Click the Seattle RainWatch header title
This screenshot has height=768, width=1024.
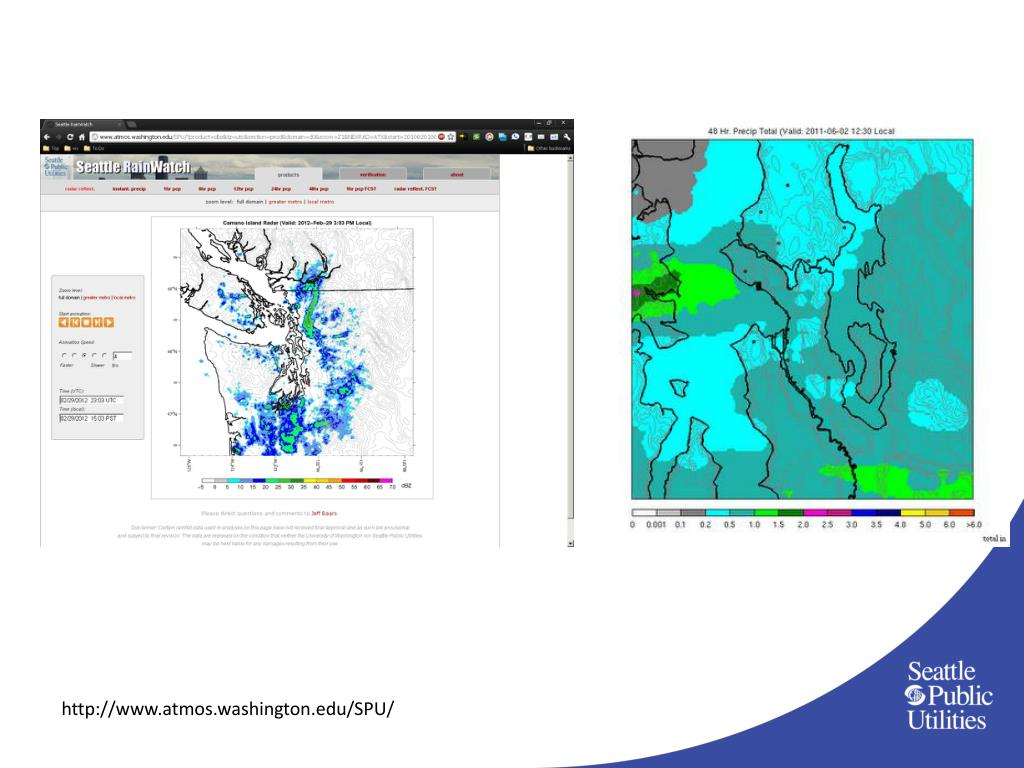[x=133, y=167]
